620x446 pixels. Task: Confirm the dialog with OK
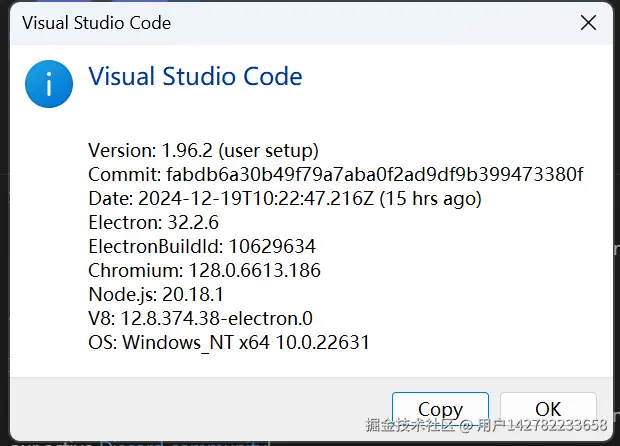pyautogui.click(x=547, y=409)
